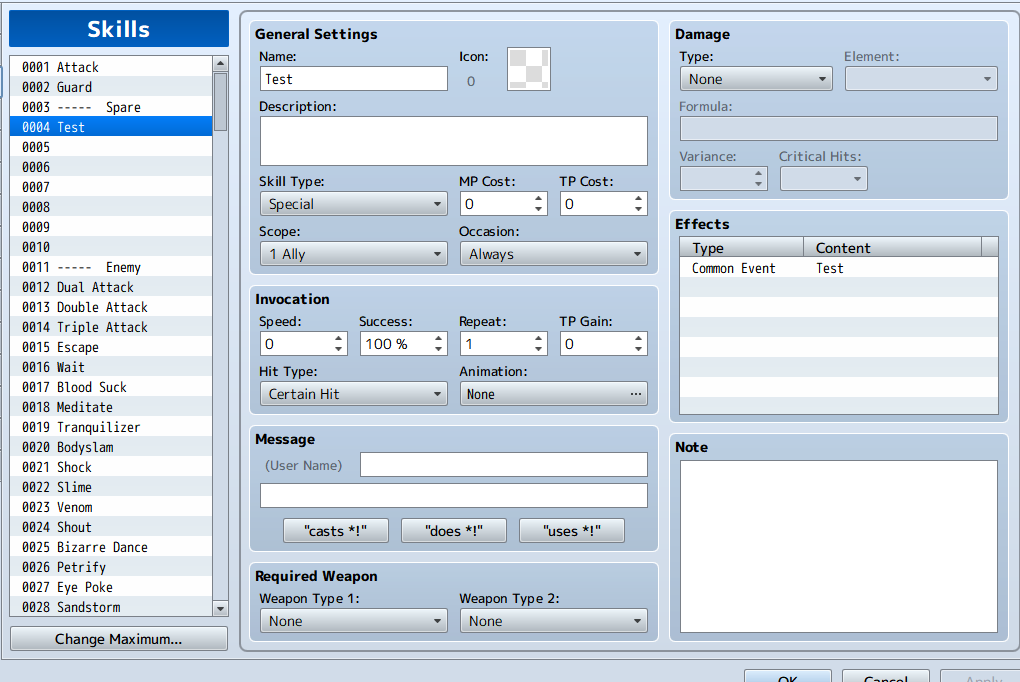Viewport: 1020px width, 682px height.
Task: Click into the Description text box
Action: pos(453,141)
